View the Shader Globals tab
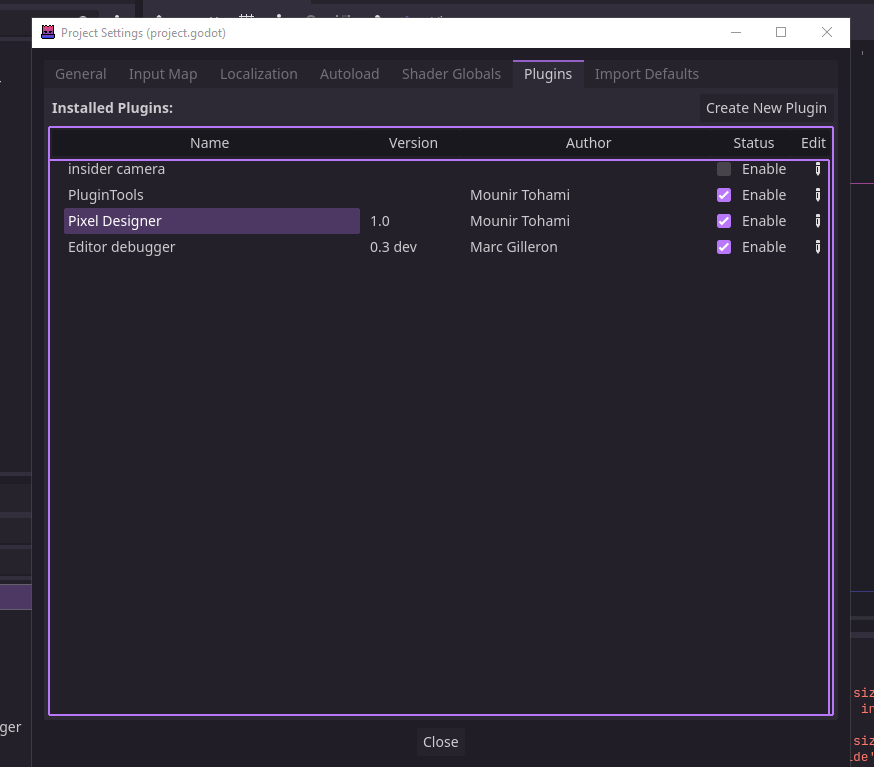The image size is (874, 767). tap(451, 73)
